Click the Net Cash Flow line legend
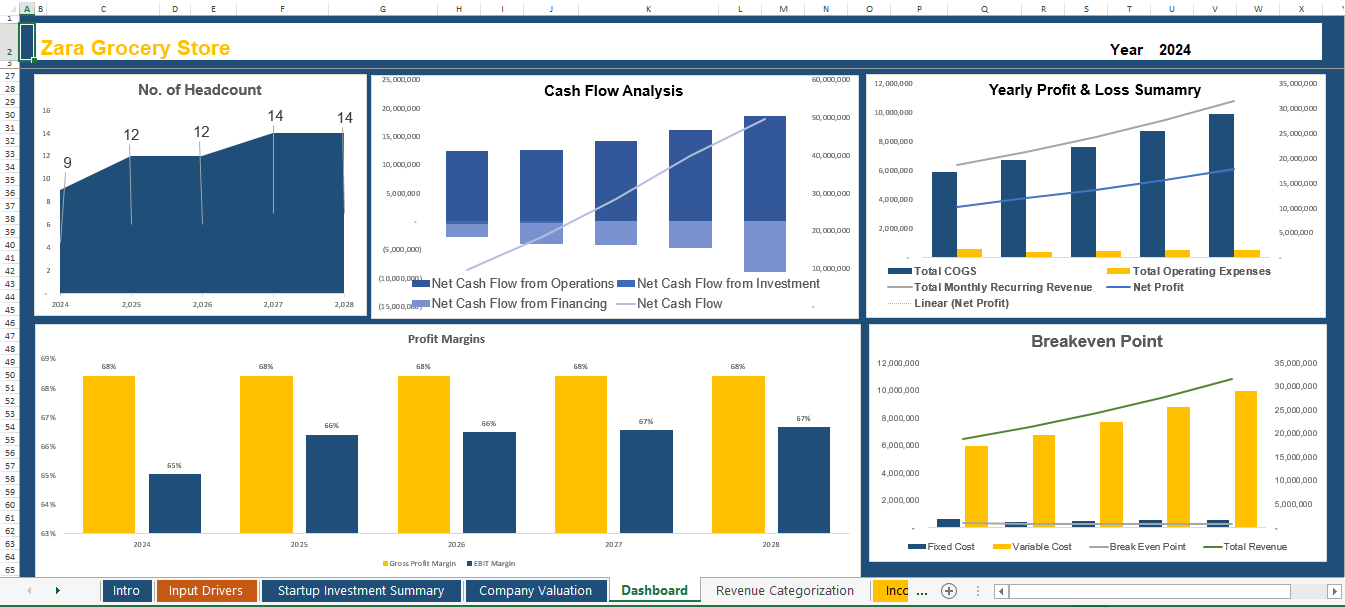The image size is (1345, 607). tap(670, 304)
